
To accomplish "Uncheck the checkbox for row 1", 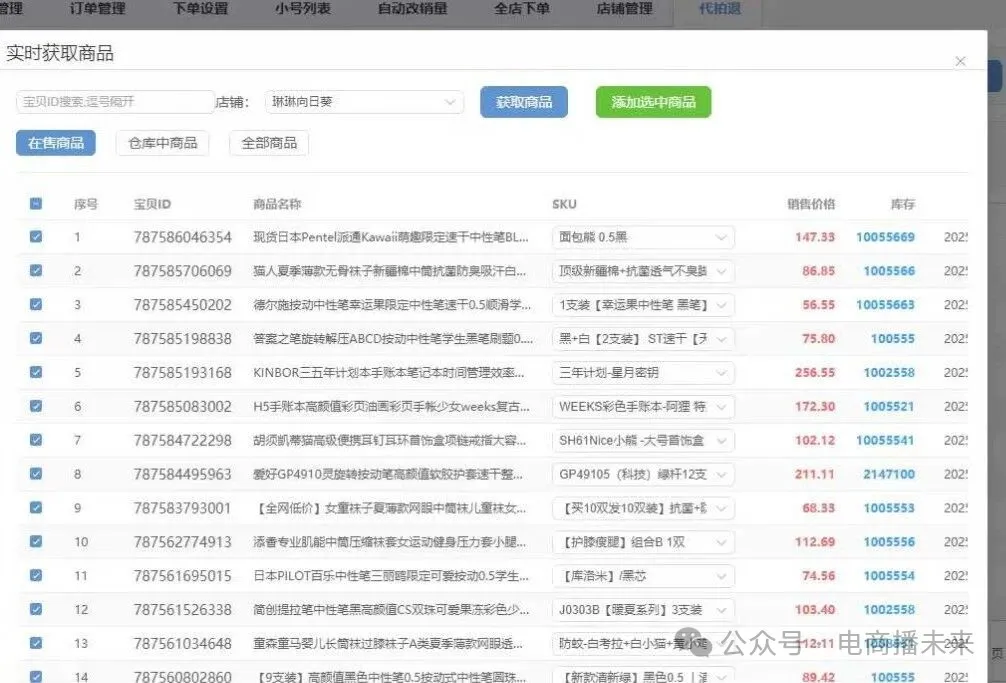I will (x=36, y=237).
